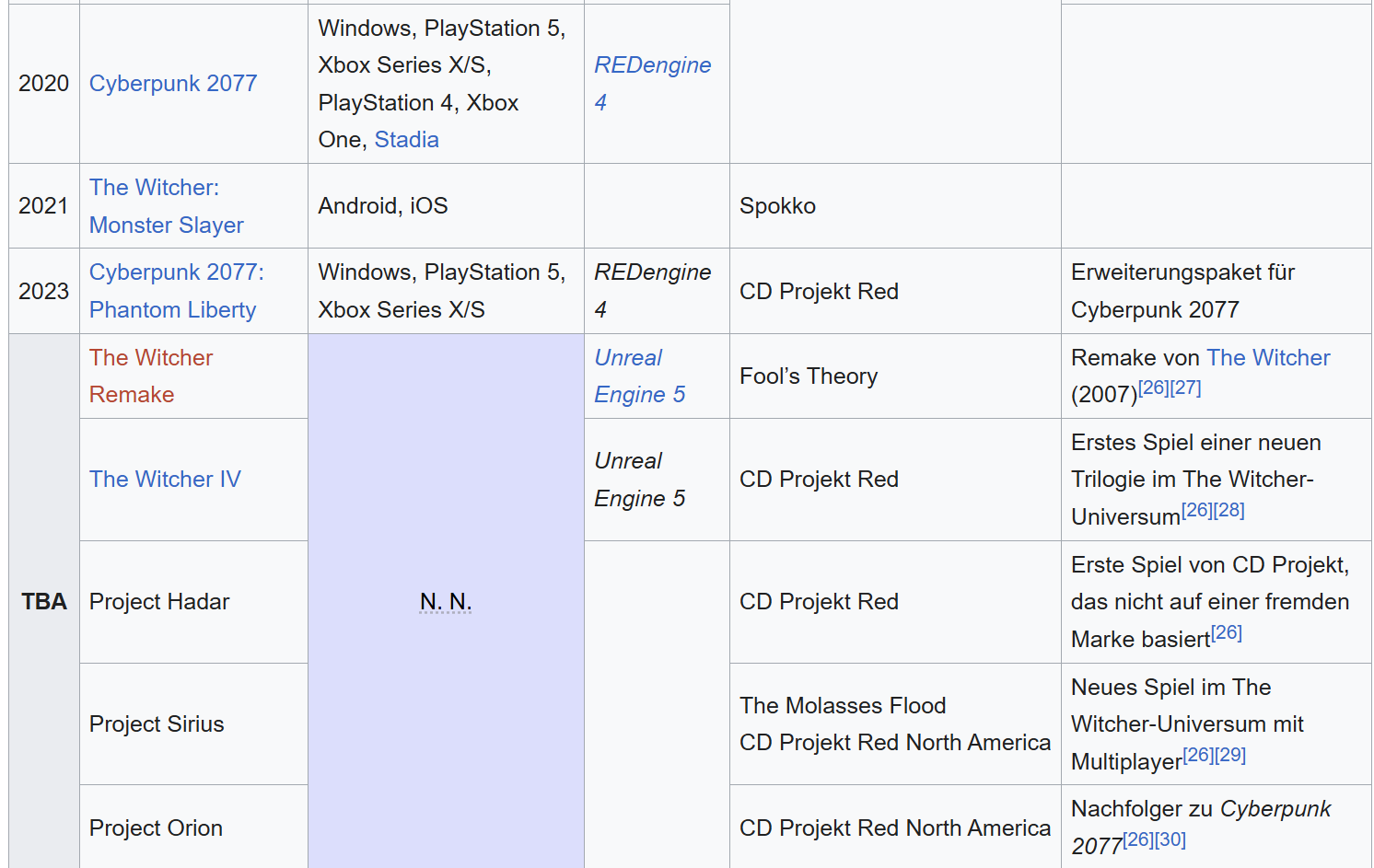Click the TBA year cell
Image resolution: width=1374 pixels, height=868 pixels.
pos(44,601)
